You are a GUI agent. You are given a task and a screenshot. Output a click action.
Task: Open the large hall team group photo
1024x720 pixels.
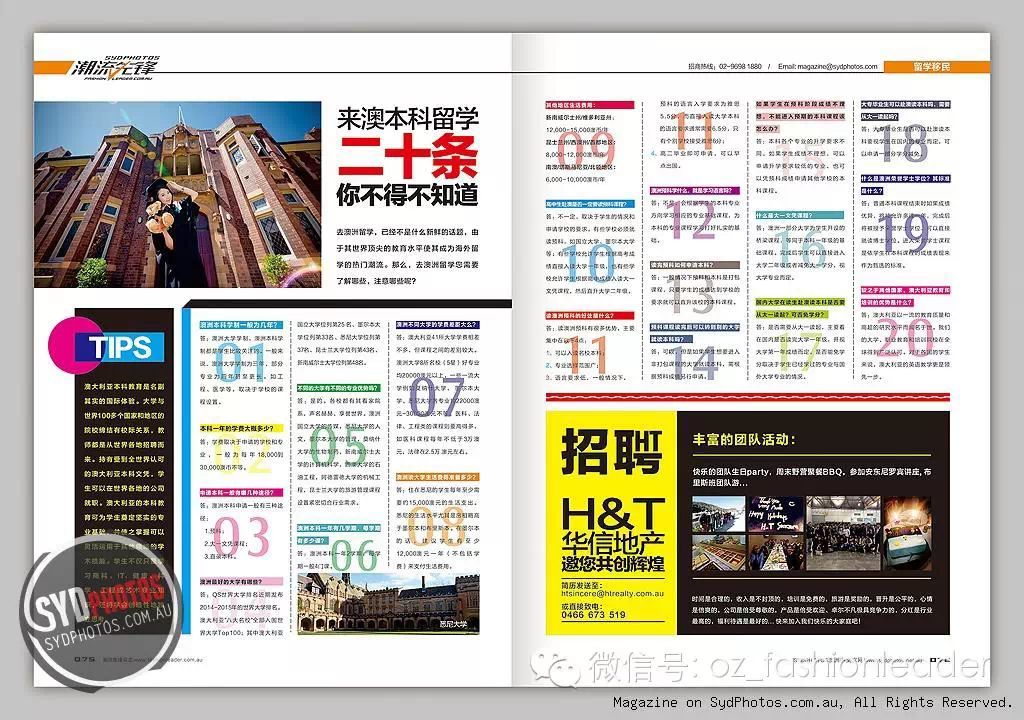click(x=843, y=533)
